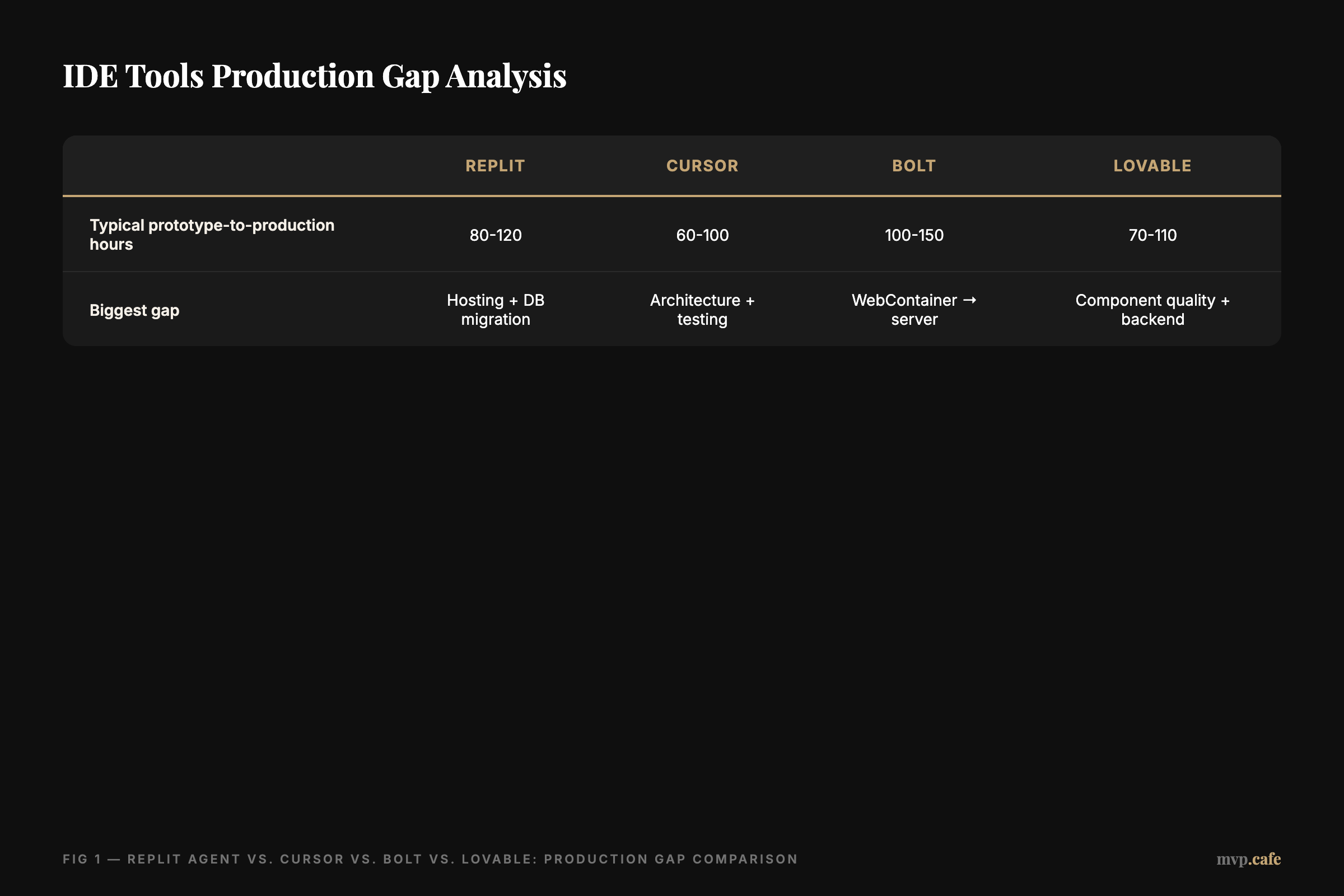The image size is (1344, 896).
Task: Click the 60-100 value under CURSOR
Action: click(x=702, y=235)
